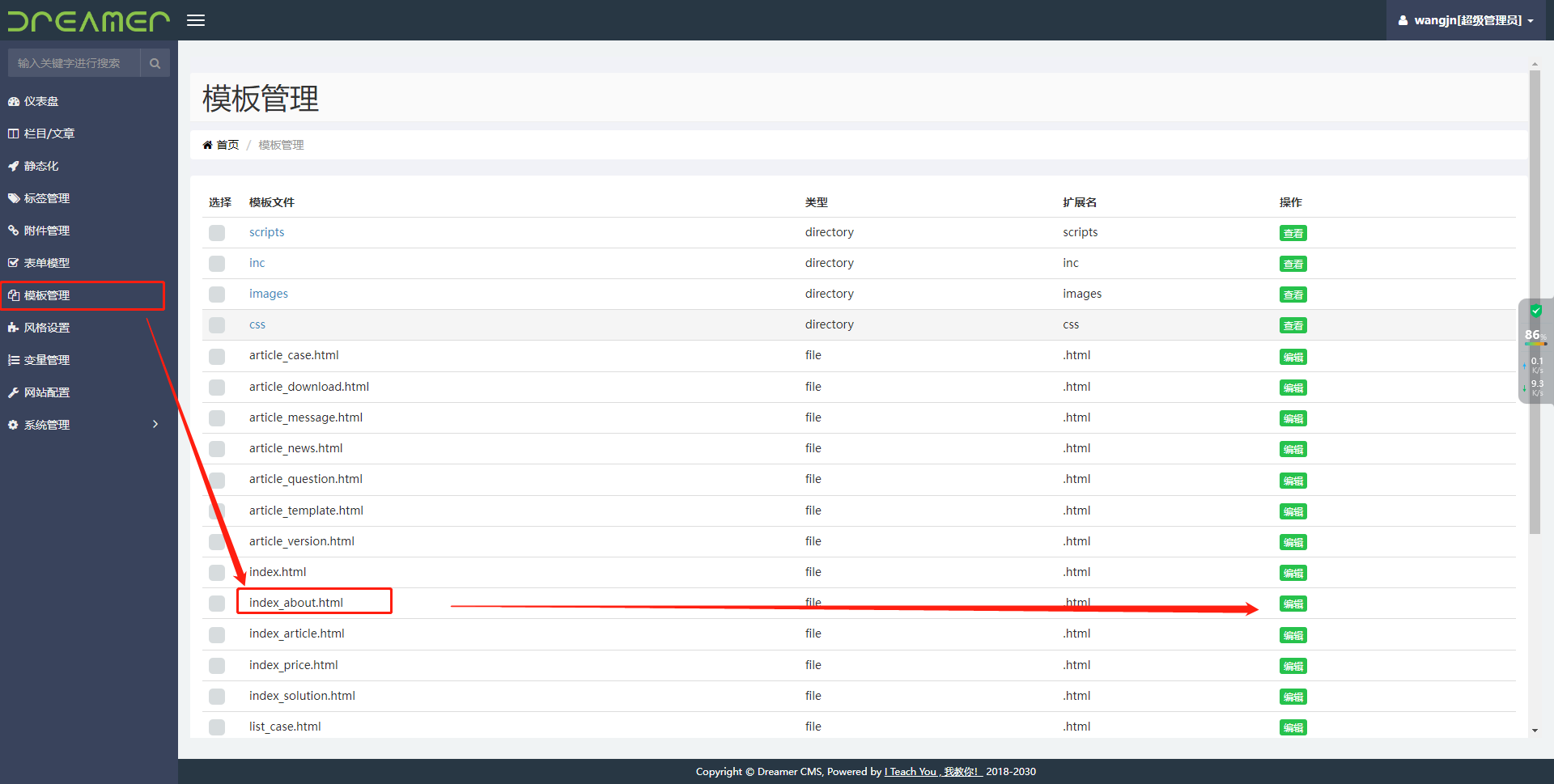Click 编辑 button for article_template.html
1554x784 pixels.
pos(1293,512)
